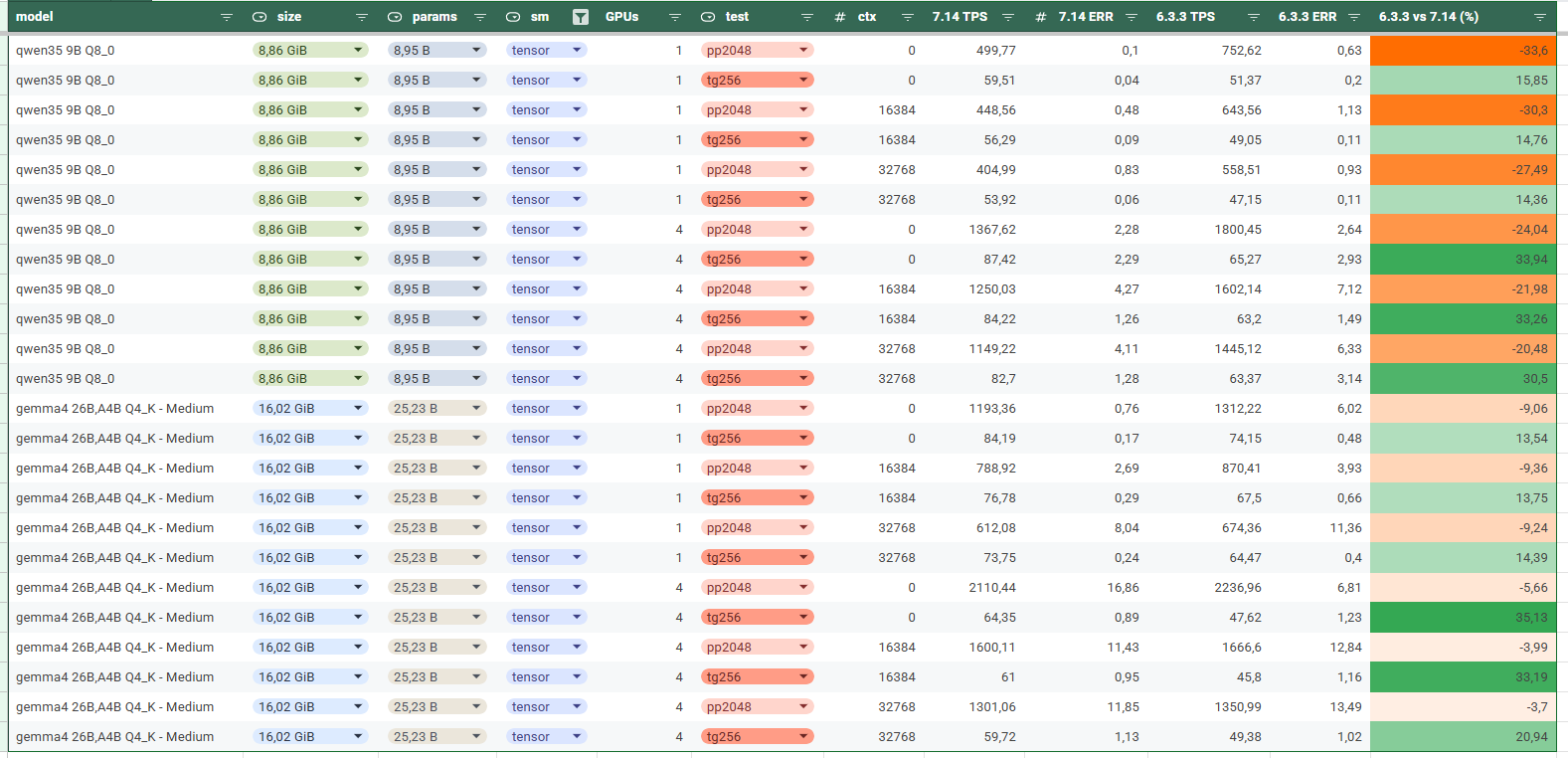Open the params dropdown in the 59,51 TPS row
This screenshot has height=758, width=1568.
[x=436, y=80]
